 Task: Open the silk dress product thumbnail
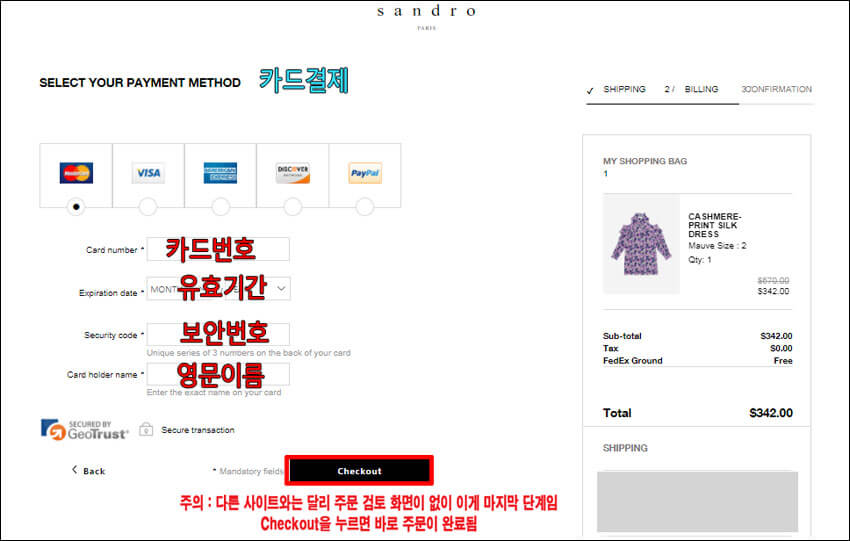pos(641,244)
